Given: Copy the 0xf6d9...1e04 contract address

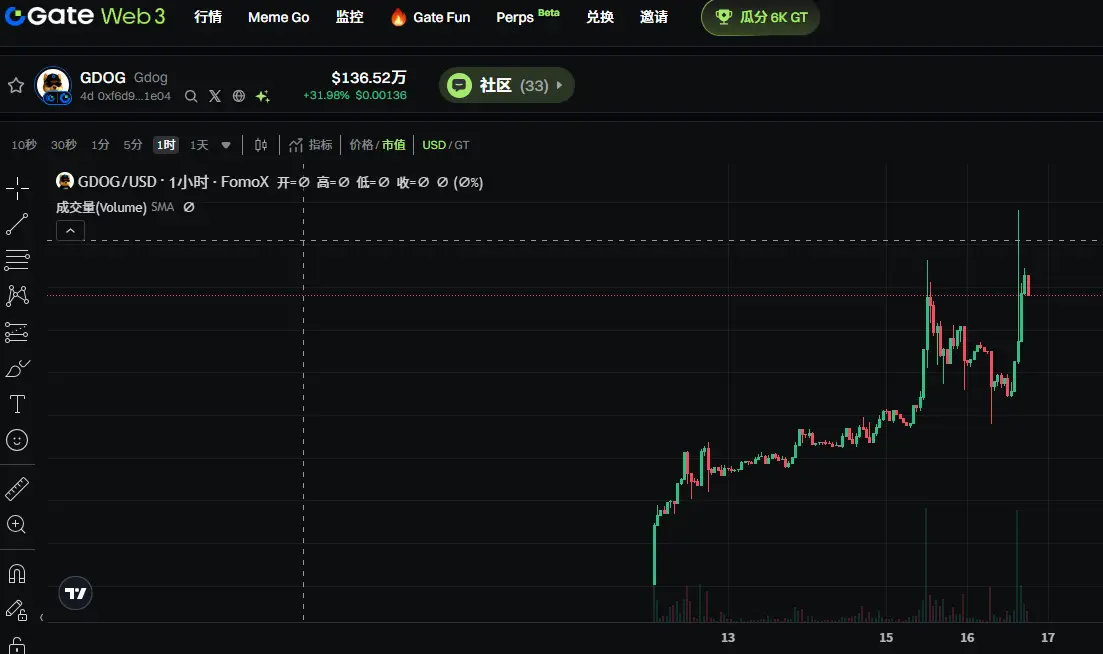Looking at the screenshot, I should [134, 96].
